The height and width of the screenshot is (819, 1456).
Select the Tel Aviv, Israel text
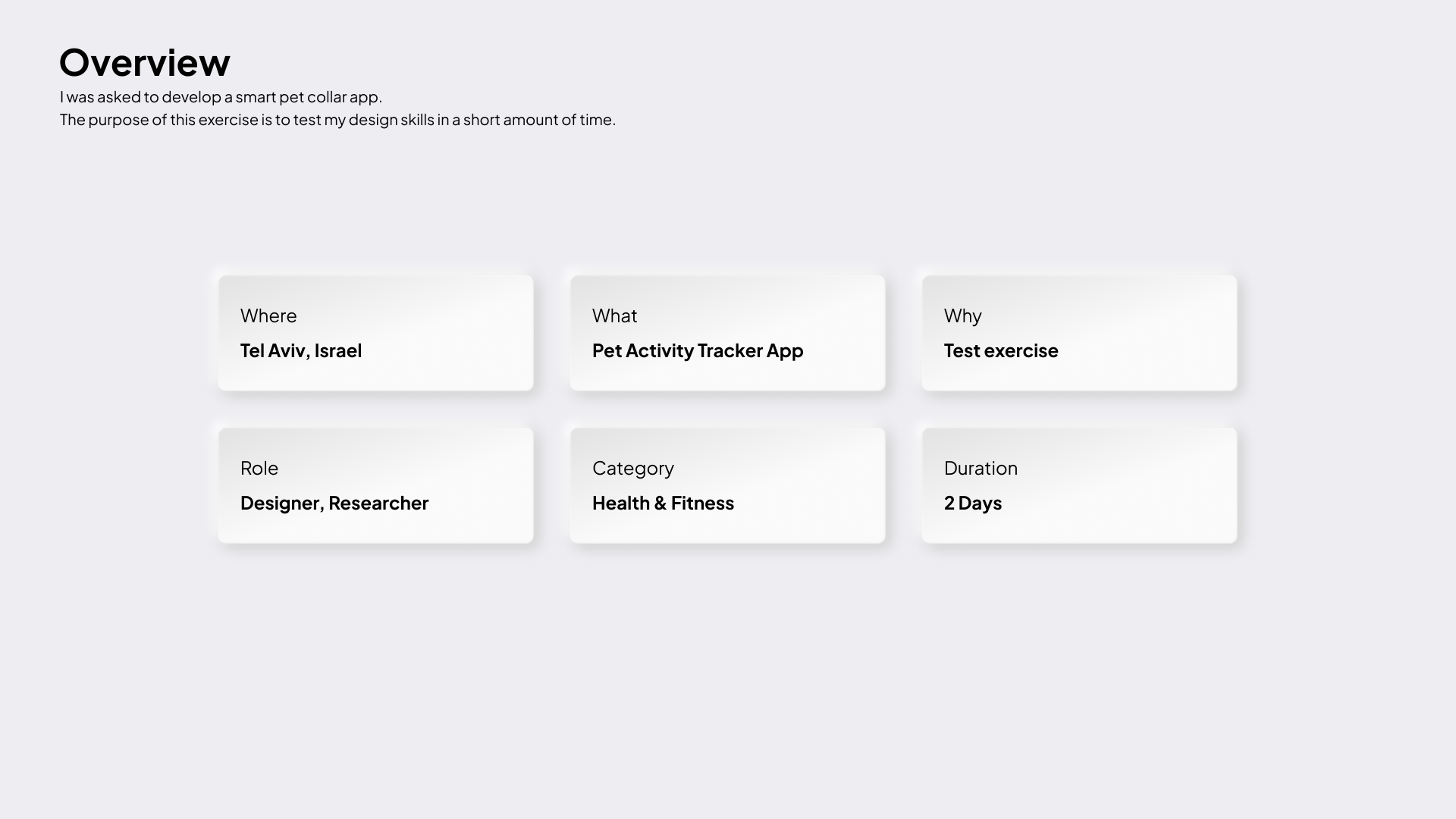[301, 350]
